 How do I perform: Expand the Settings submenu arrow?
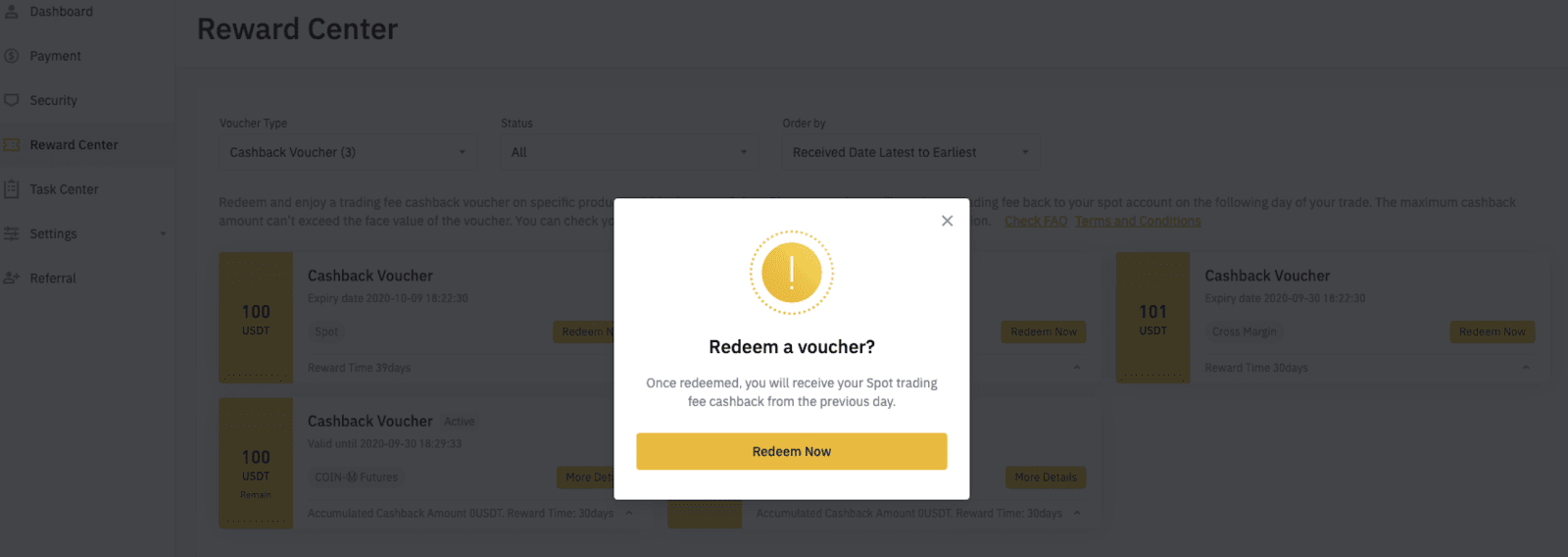coord(163,233)
